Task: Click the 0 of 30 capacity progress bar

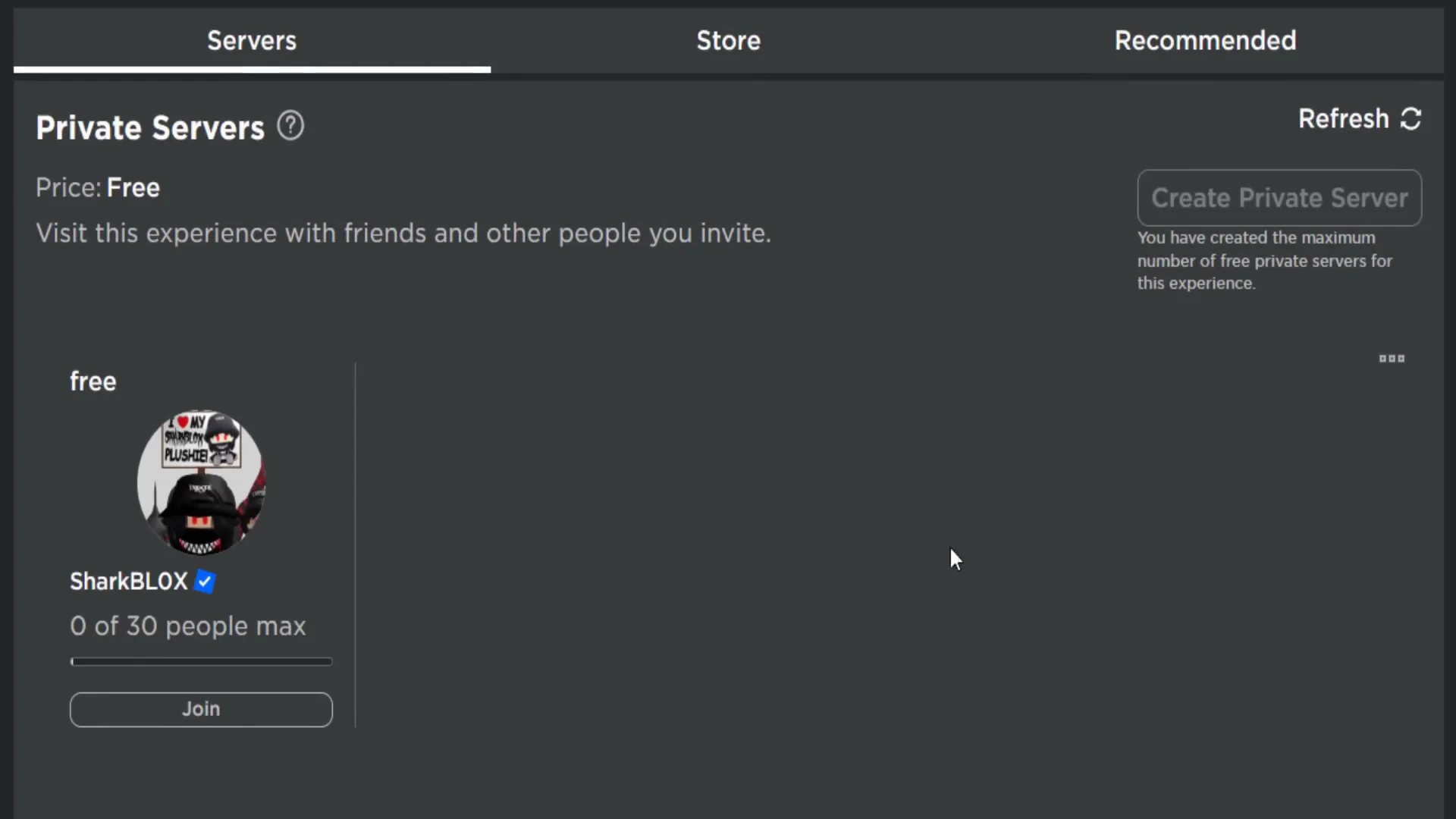Action: click(x=200, y=661)
